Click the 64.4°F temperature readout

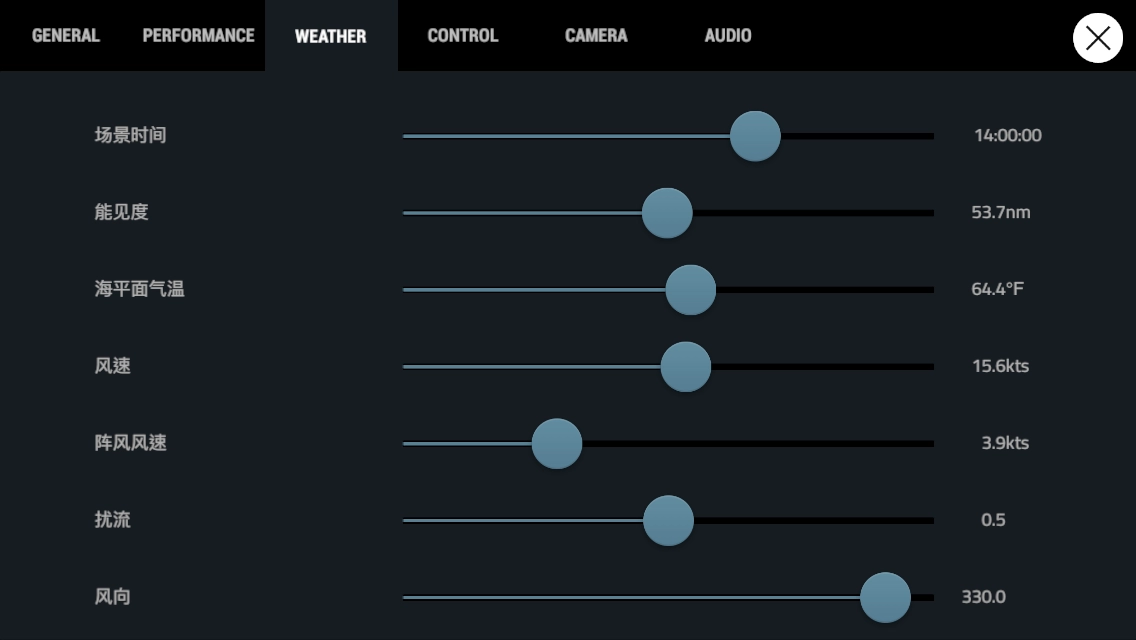[998, 290]
